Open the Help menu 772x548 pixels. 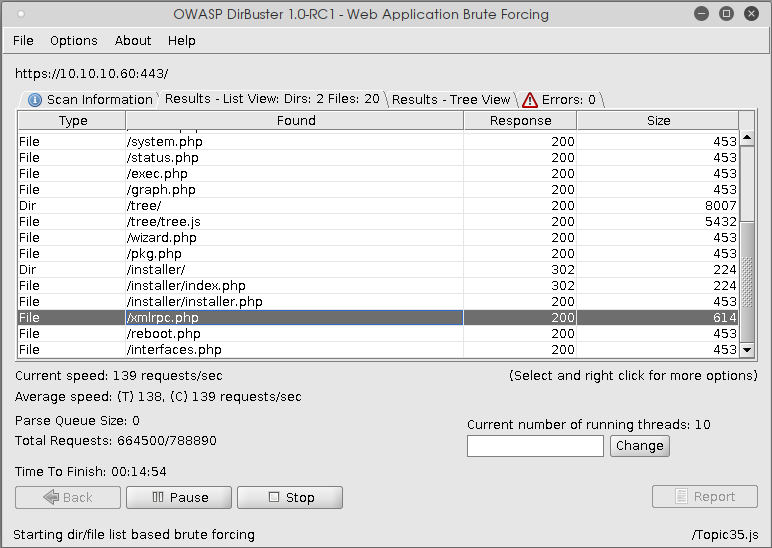tap(182, 40)
